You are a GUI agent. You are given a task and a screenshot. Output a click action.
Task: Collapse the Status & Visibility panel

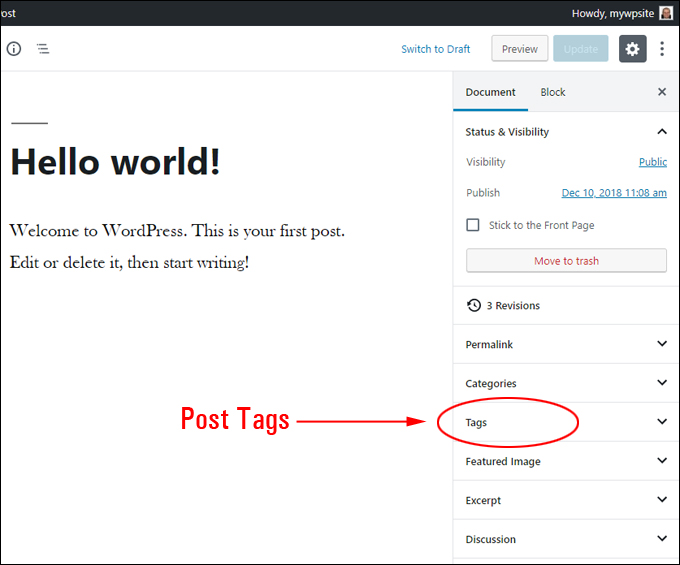tap(662, 131)
